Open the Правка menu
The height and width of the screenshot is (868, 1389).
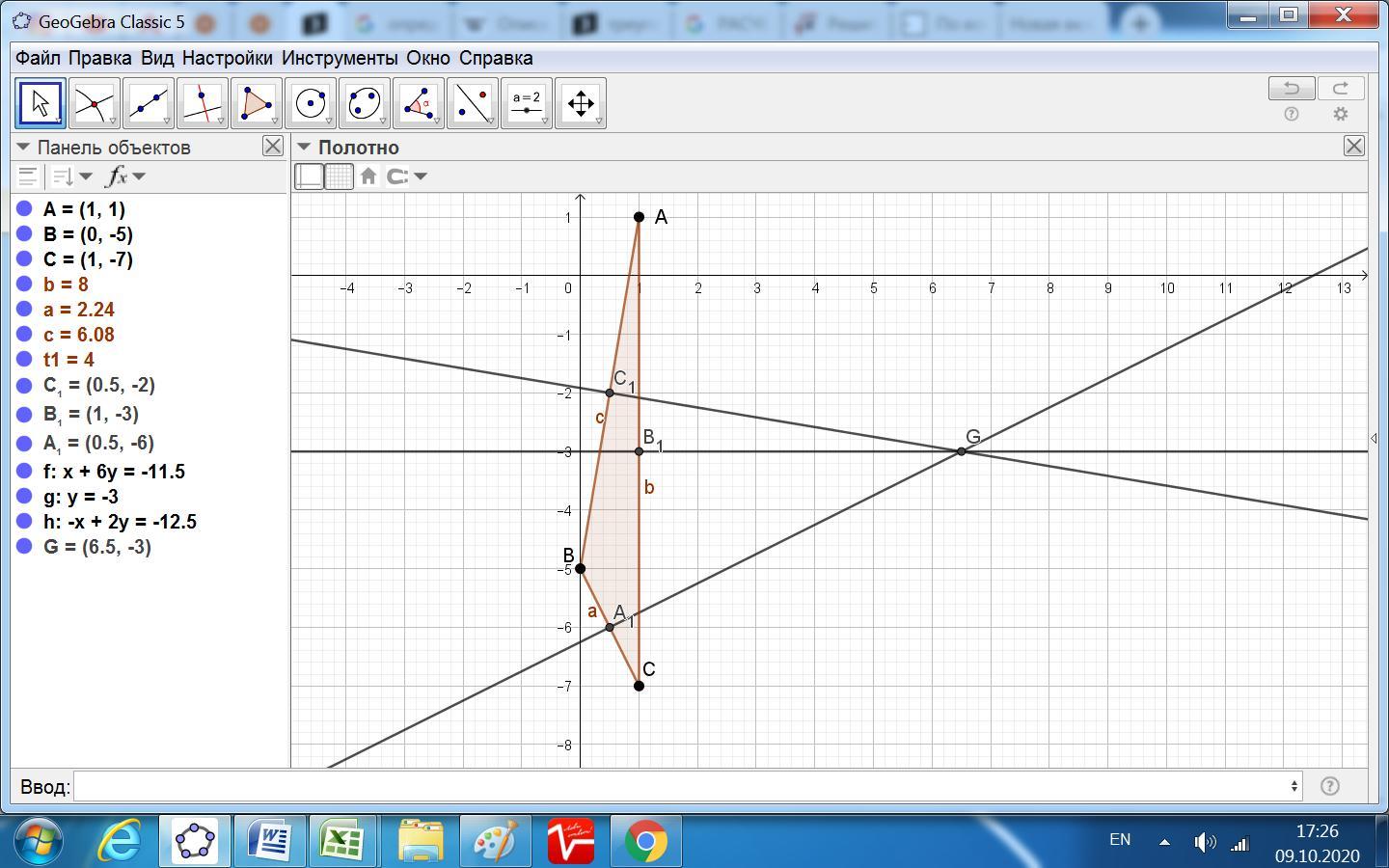[100, 58]
